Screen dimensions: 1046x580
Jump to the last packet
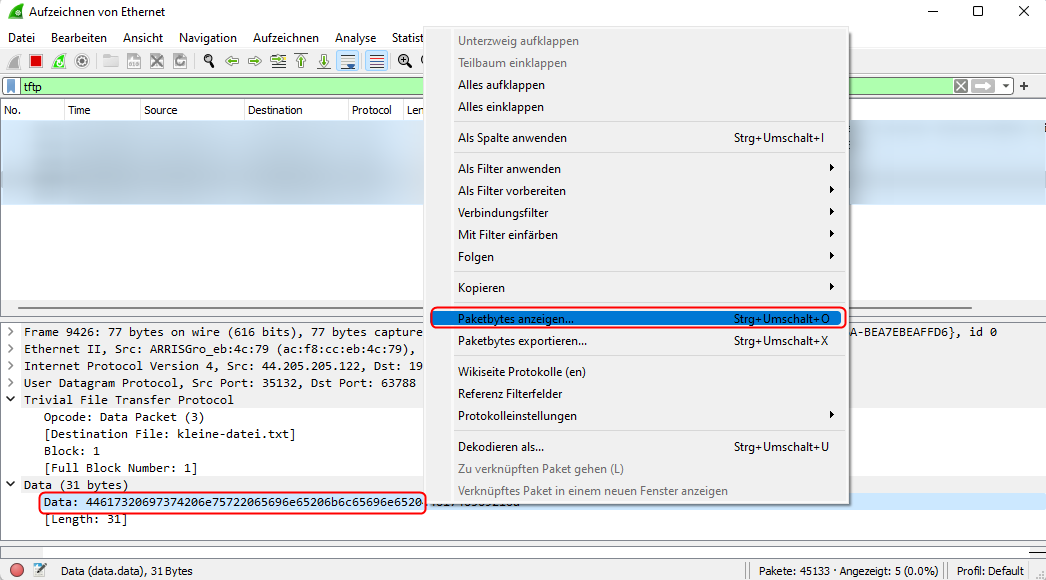[324, 61]
